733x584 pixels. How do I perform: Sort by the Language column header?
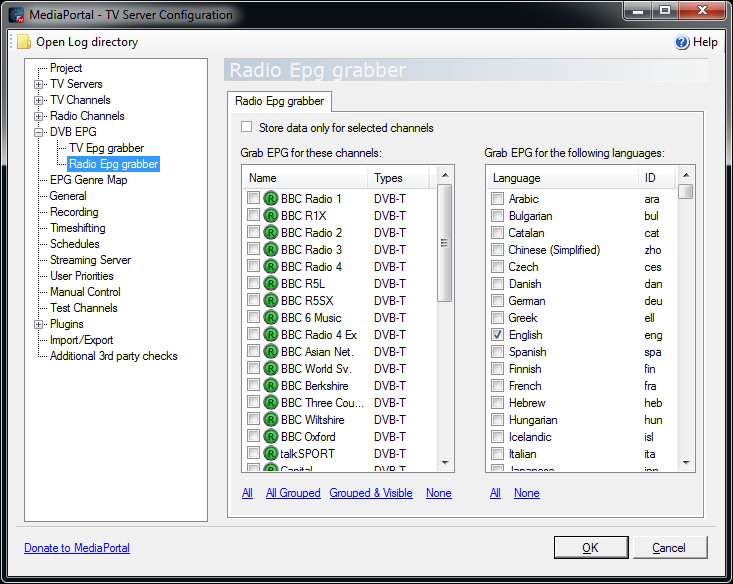[562, 178]
